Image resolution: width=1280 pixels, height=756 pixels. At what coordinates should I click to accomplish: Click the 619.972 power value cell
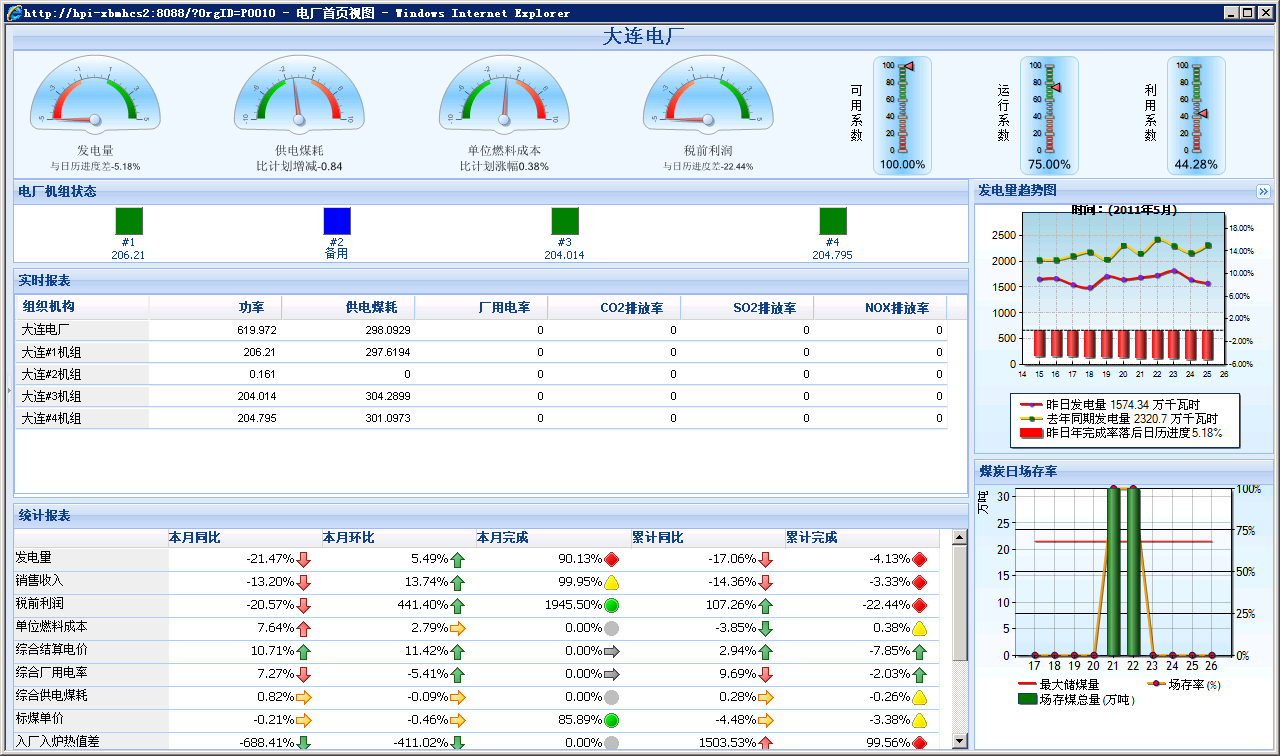[x=256, y=330]
